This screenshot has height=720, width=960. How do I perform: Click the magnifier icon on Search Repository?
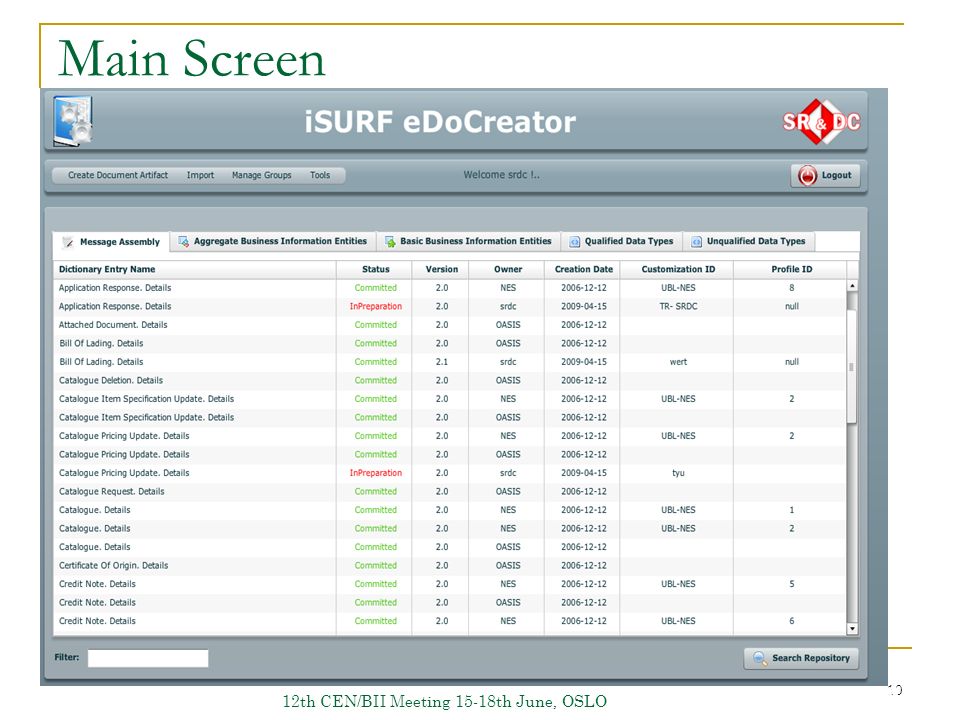760,658
